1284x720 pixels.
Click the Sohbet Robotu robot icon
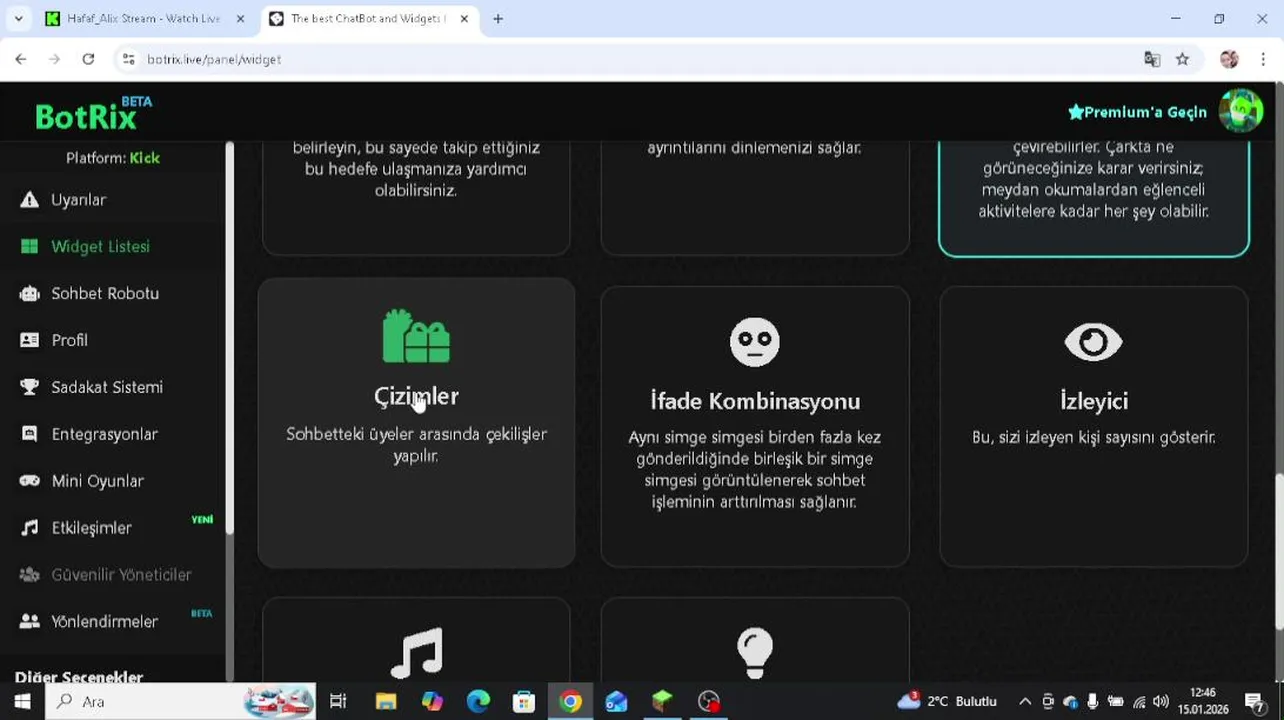(x=30, y=294)
